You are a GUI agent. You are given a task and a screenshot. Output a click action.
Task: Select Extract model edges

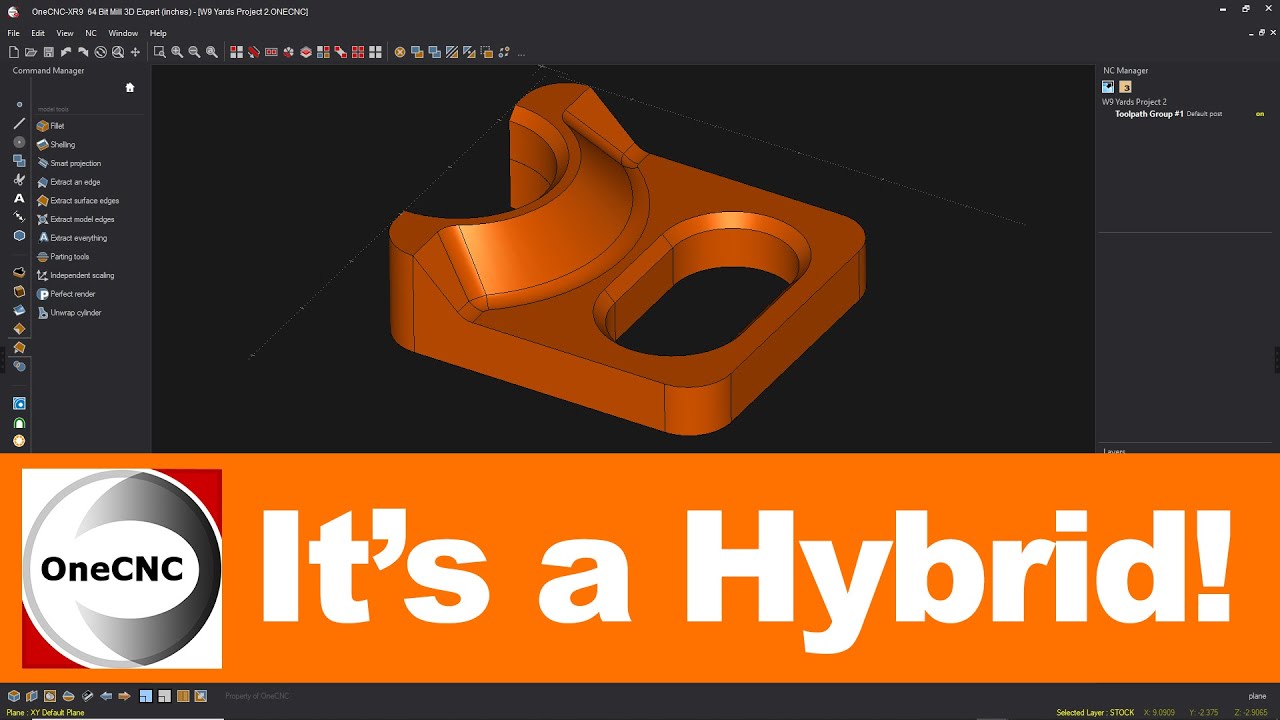(x=76, y=219)
